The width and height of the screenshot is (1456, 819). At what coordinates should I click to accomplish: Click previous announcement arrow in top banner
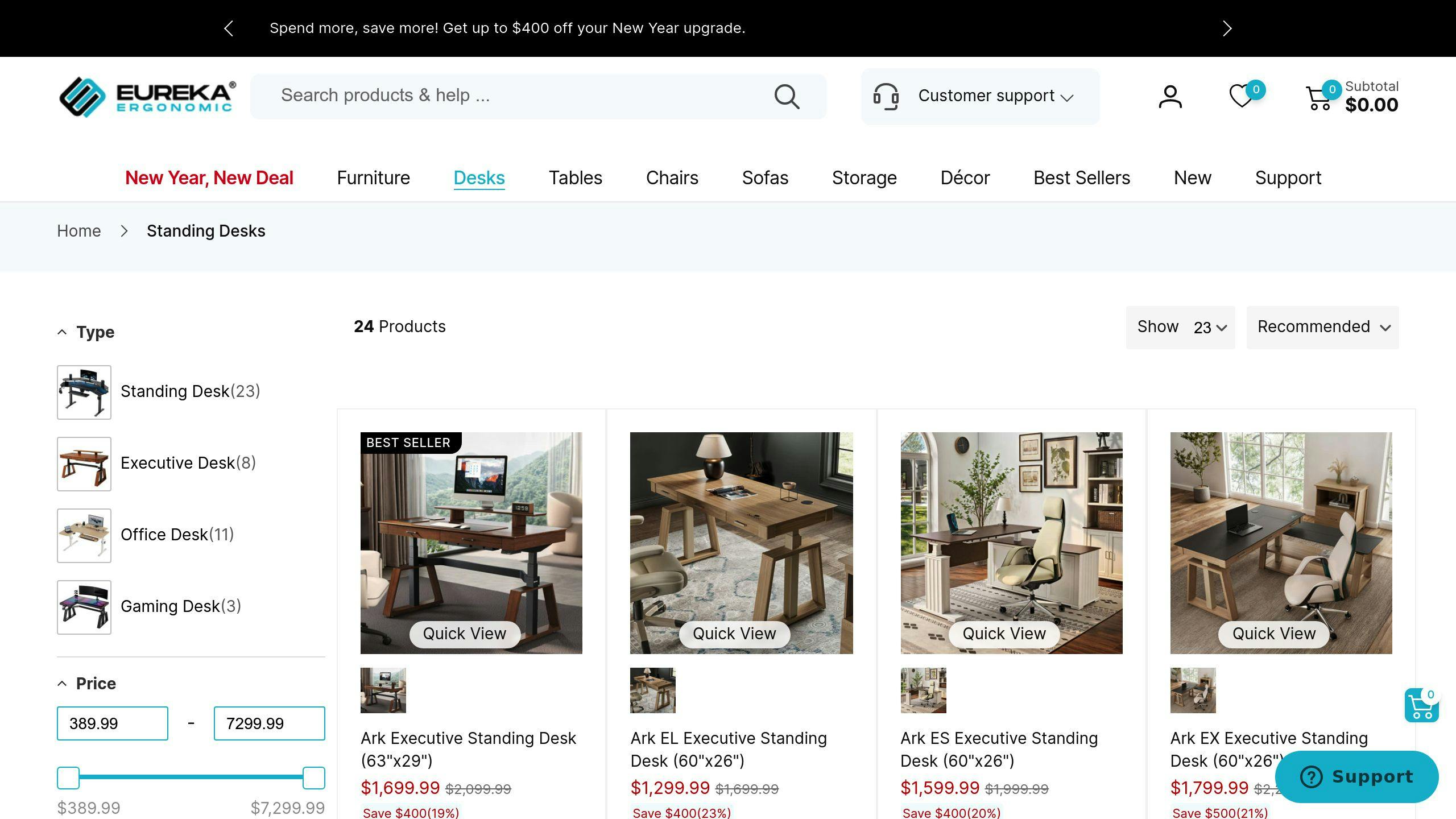pos(229,28)
